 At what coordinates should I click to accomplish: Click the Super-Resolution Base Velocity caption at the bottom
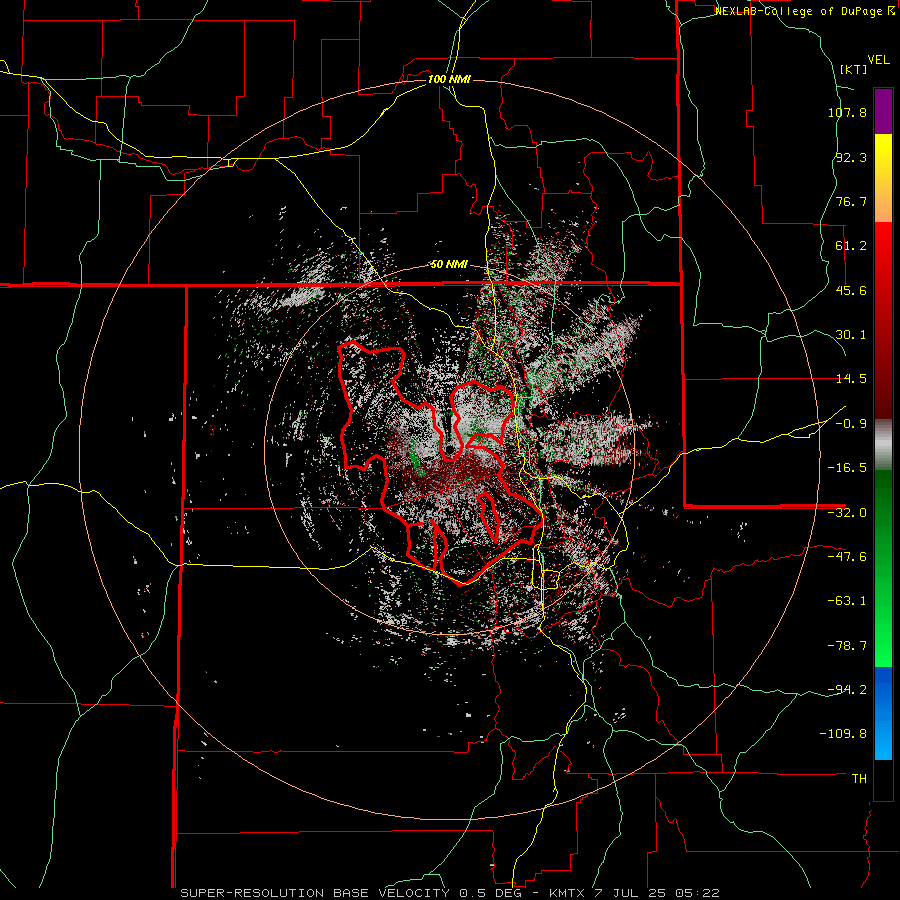click(449, 893)
